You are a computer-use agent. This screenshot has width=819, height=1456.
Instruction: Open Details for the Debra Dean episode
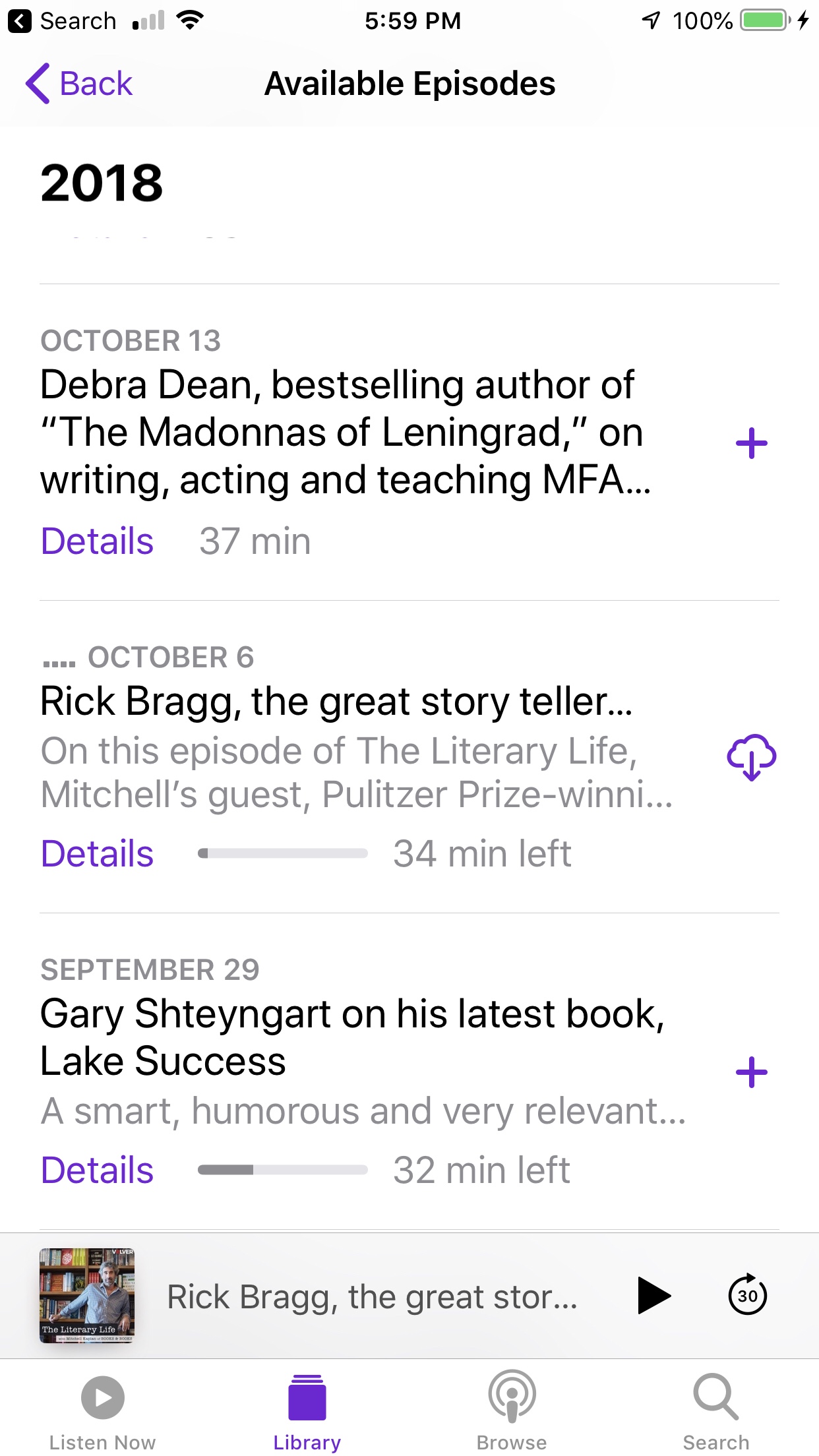(97, 541)
